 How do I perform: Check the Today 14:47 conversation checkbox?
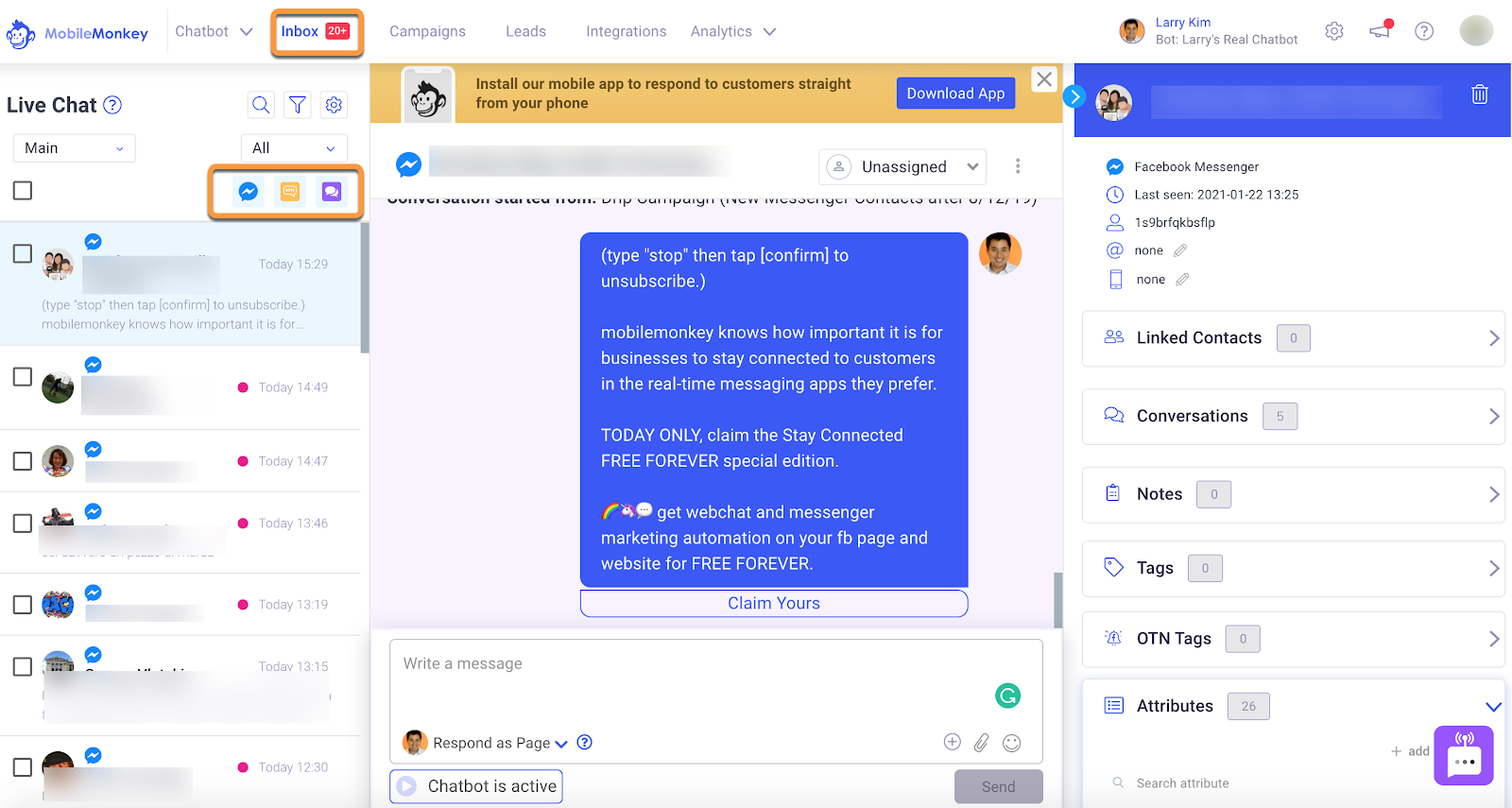click(x=23, y=461)
